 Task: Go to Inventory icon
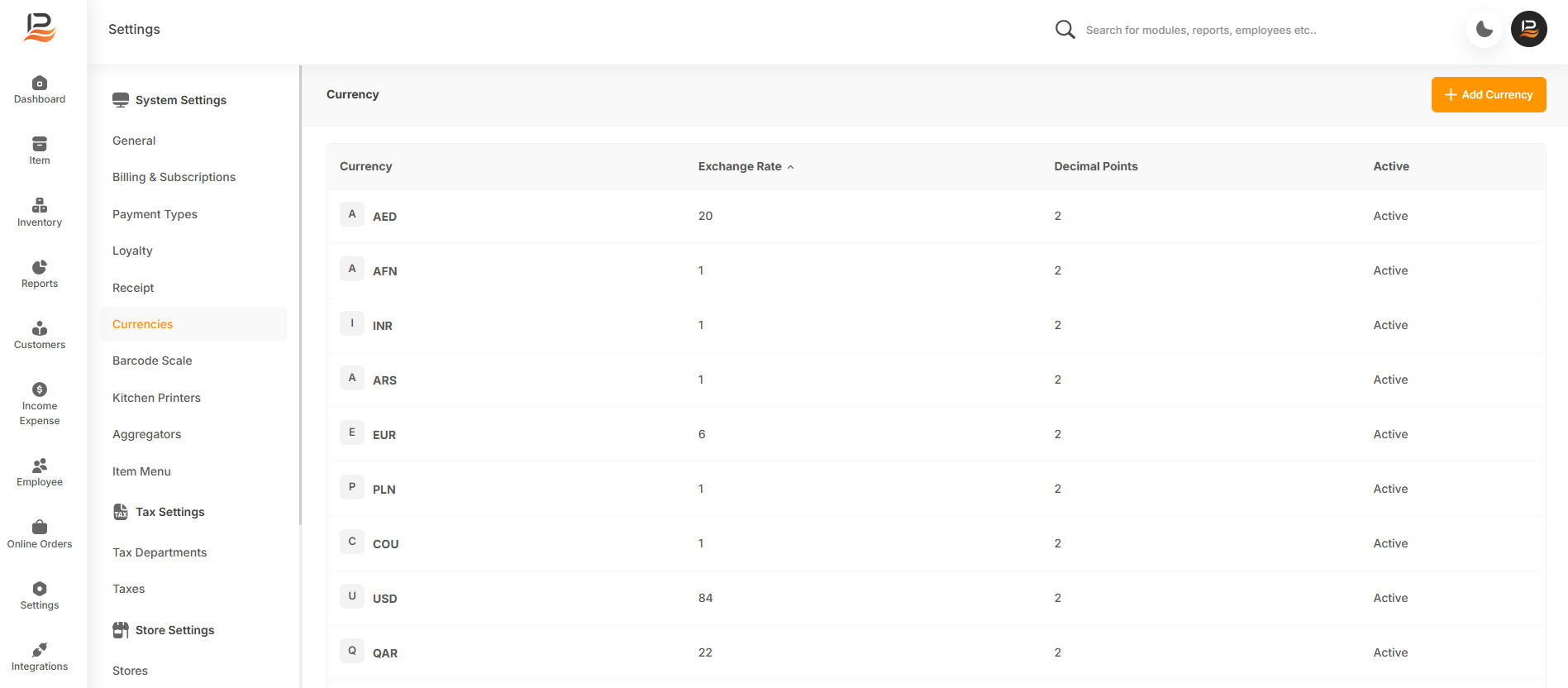pos(40,205)
